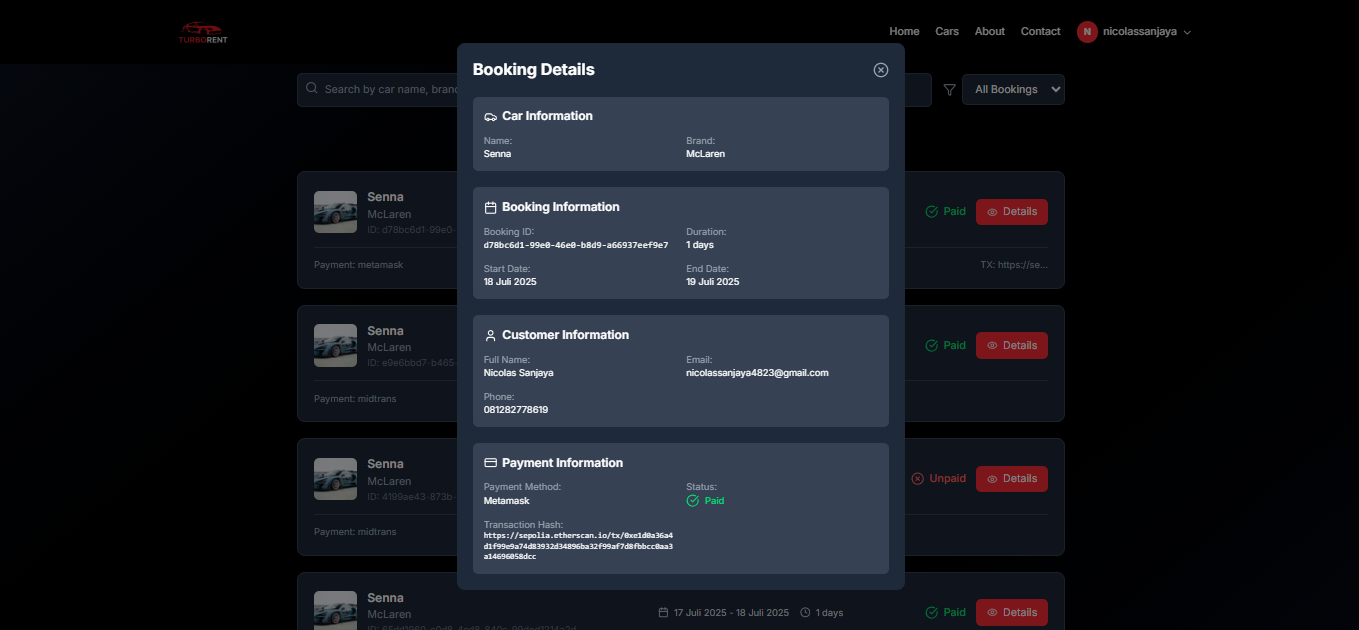The width and height of the screenshot is (1359, 630).
Task: Click the TX link in first booking
Action: click(1014, 265)
